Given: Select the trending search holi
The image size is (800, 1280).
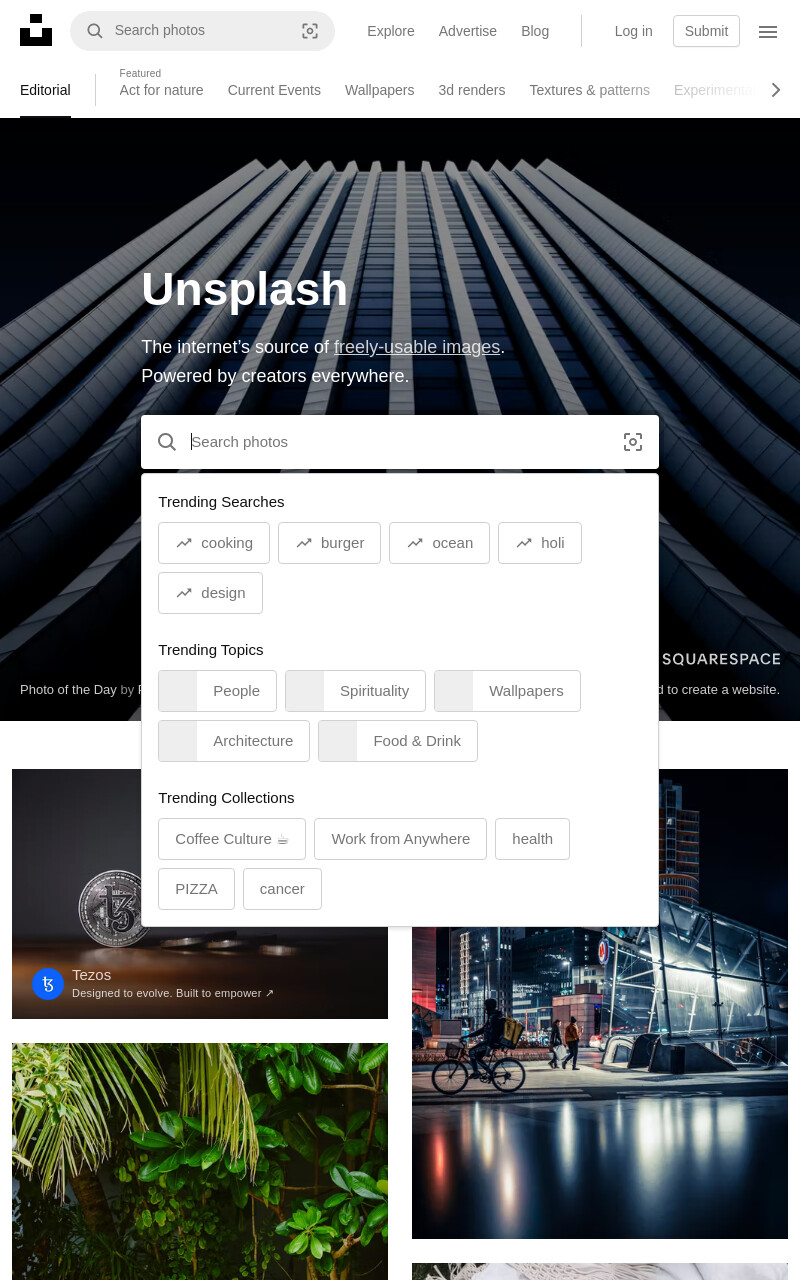Looking at the screenshot, I should [540, 543].
